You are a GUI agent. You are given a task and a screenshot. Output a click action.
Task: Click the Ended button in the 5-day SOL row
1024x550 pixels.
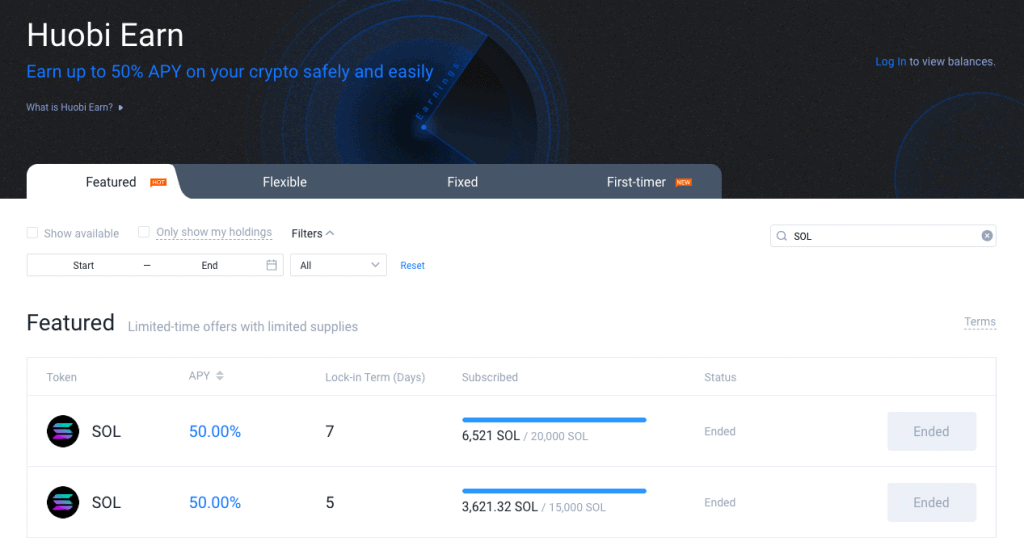point(931,502)
